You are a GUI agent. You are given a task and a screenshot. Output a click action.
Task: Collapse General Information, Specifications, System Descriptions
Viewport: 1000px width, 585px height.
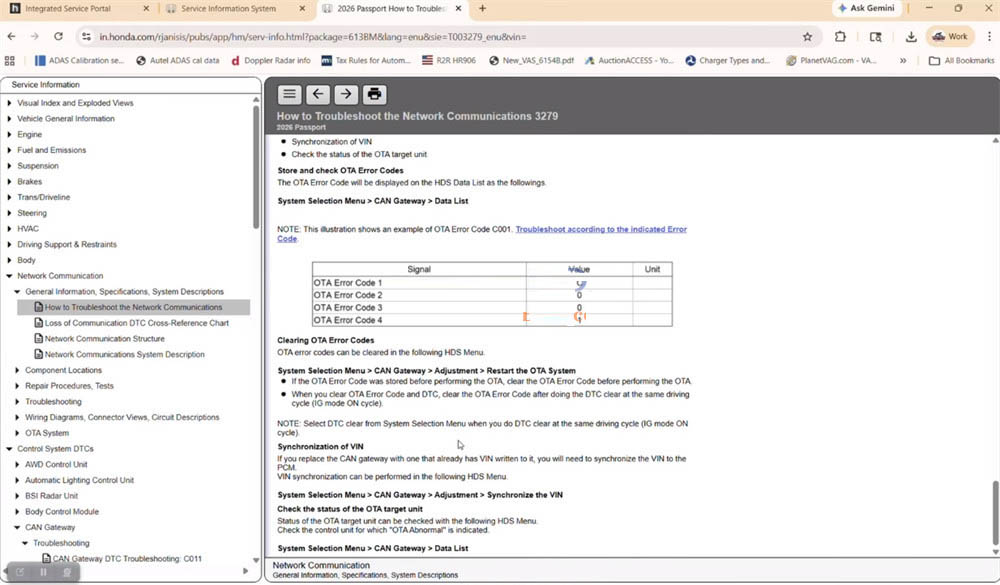pyautogui.click(x=17, y=292)
